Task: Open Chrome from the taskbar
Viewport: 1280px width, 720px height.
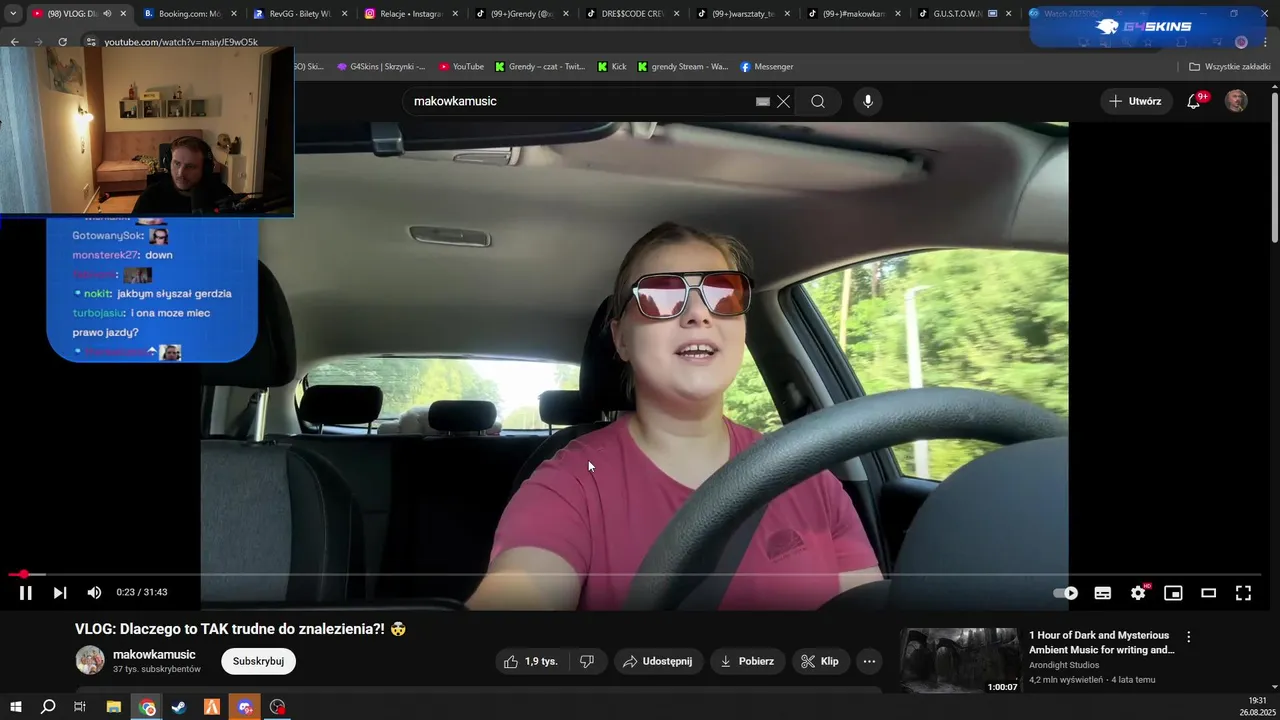Action: (x=147, y=707)
